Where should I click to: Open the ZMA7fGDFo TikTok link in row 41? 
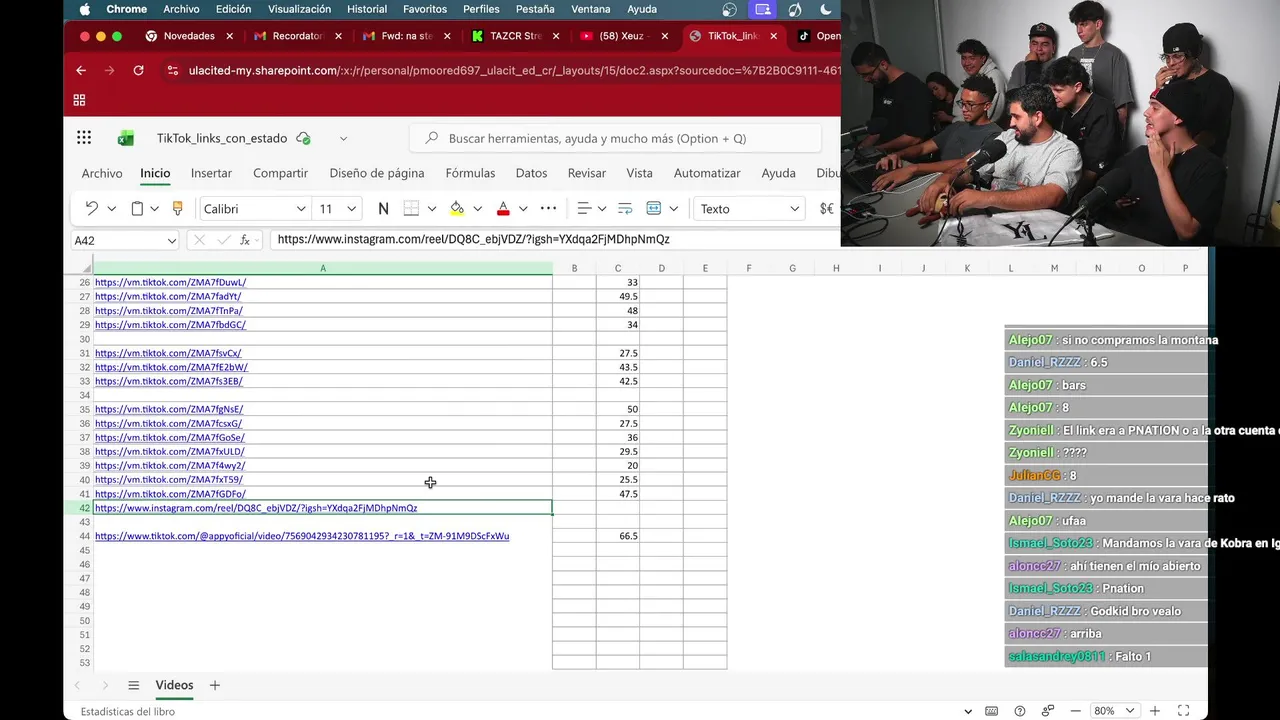tap(170, 494)
